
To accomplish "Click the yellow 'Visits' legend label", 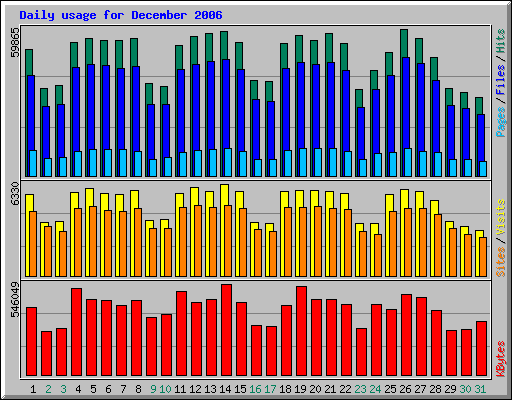I will point(501,217).
